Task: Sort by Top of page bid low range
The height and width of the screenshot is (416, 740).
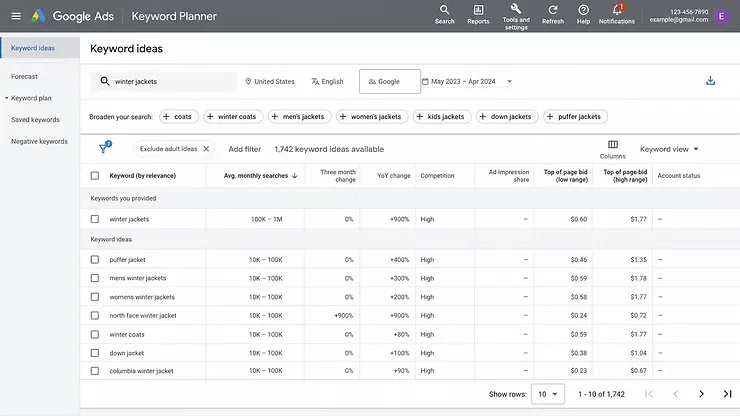Action: (565, 176)
